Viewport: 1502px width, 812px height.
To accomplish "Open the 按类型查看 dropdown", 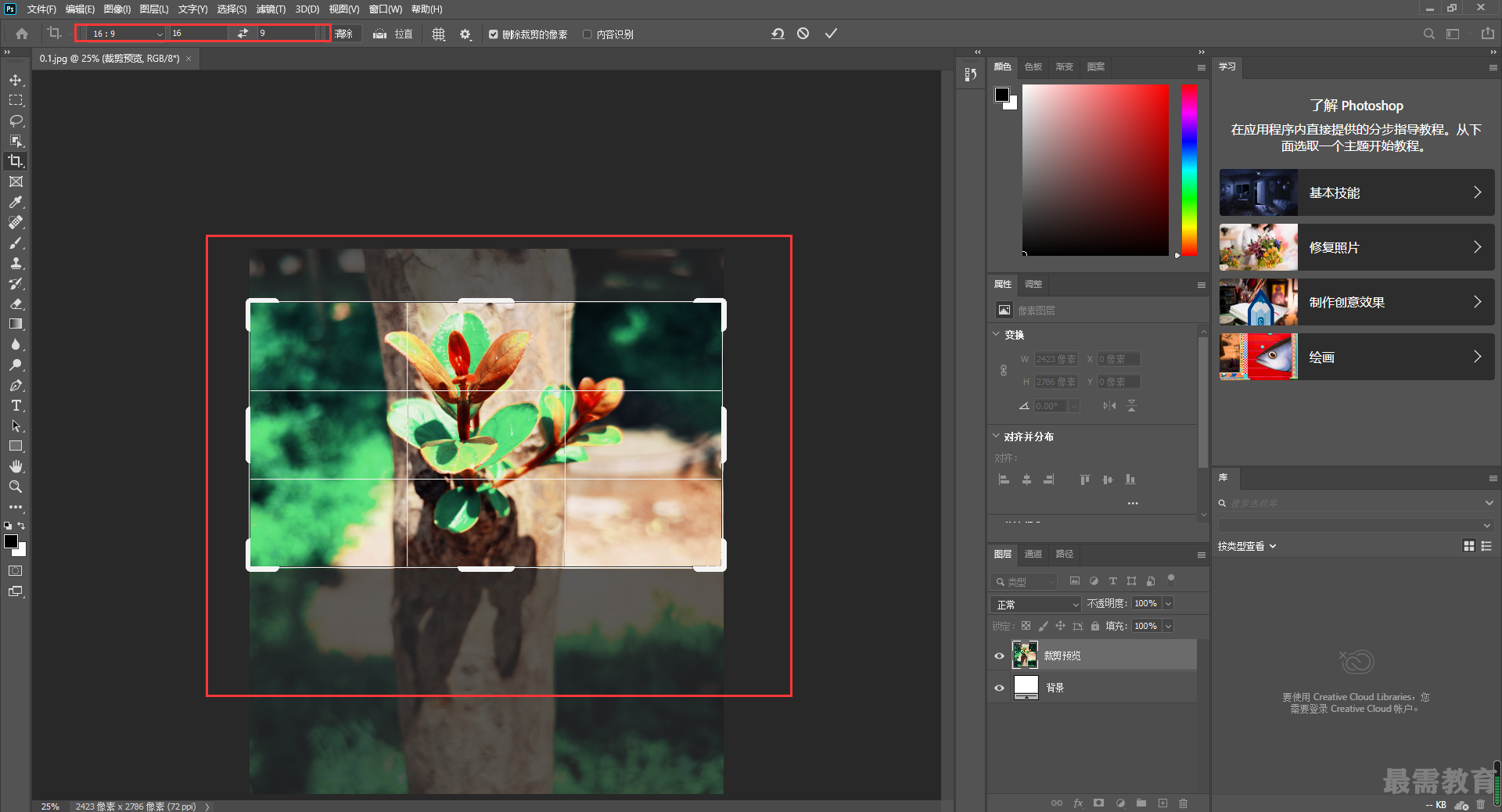I will click(1247, 546).
